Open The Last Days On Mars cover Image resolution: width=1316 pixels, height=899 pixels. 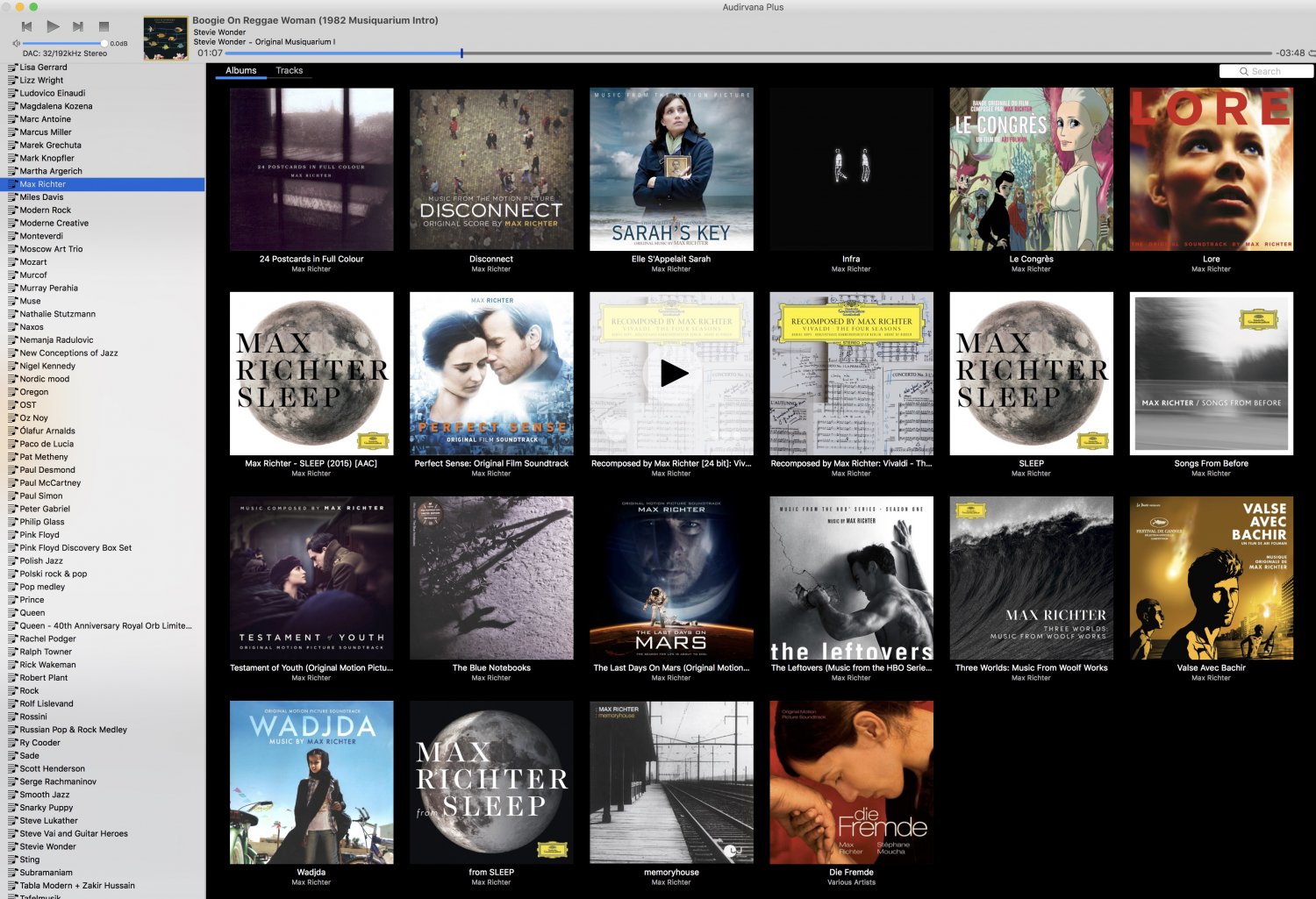click(x=671, y=578)
